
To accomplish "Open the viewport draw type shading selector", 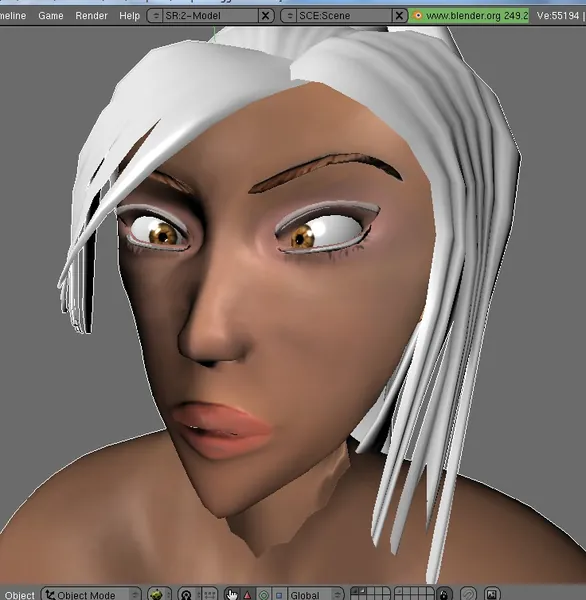I will (x=159, y=595).
